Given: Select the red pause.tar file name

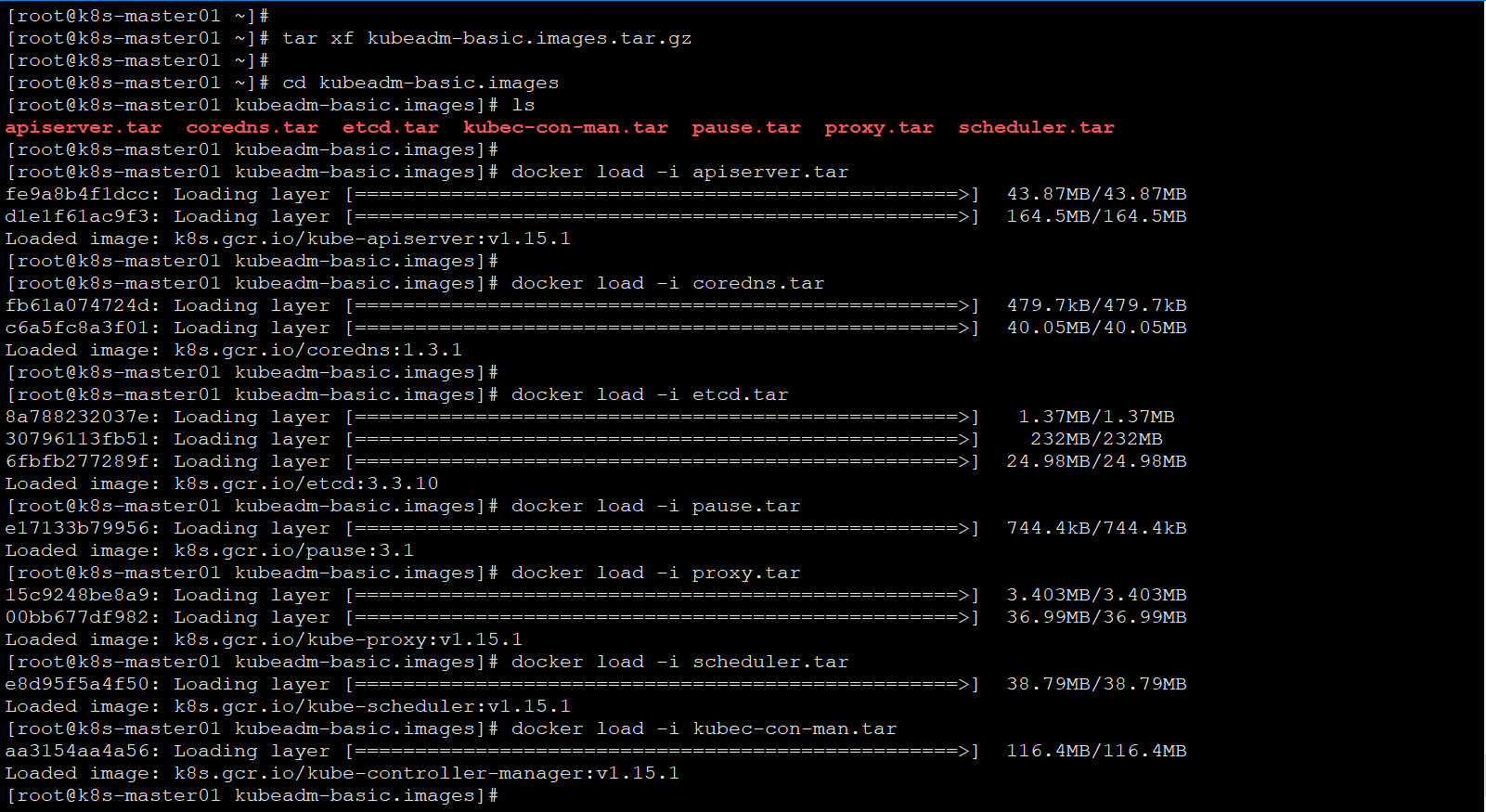Looking at the screenshot, I should coord(746,127).
